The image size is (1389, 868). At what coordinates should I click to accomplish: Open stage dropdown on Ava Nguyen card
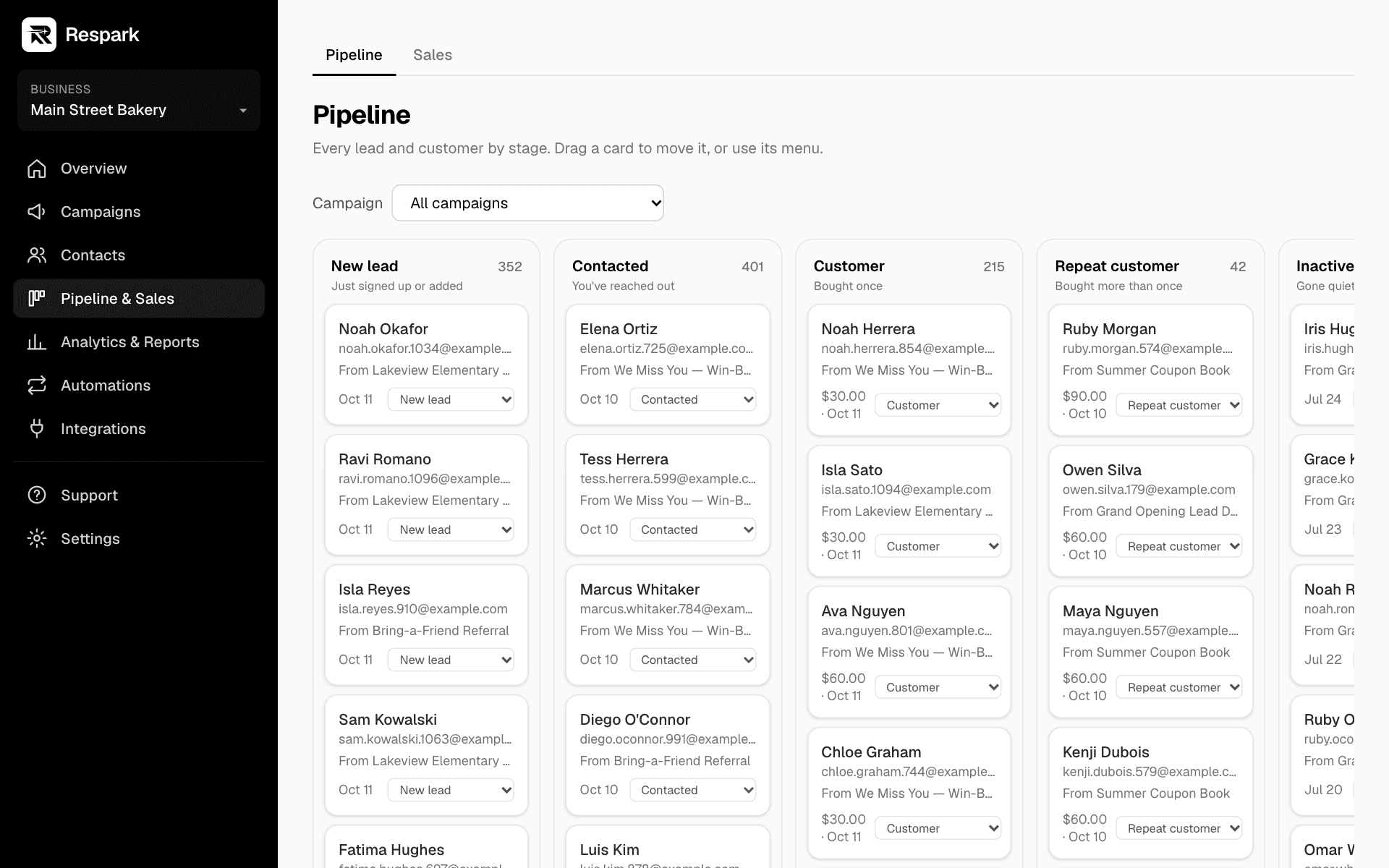point(938,687)
